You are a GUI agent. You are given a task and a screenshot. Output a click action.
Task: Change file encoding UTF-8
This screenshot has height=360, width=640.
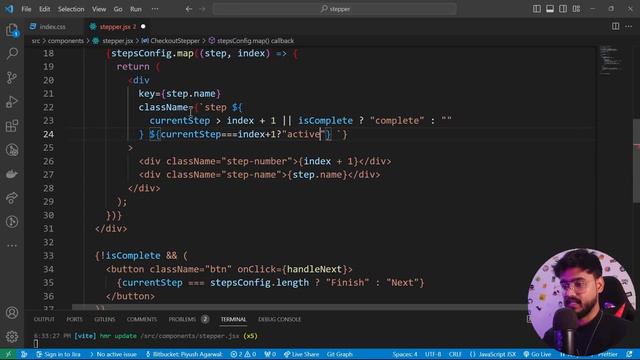[433, 354]
